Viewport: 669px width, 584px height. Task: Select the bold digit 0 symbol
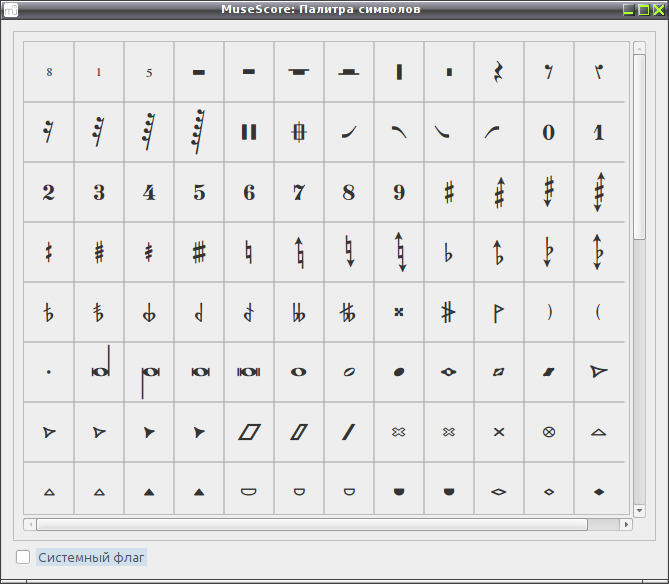[549, 132]
